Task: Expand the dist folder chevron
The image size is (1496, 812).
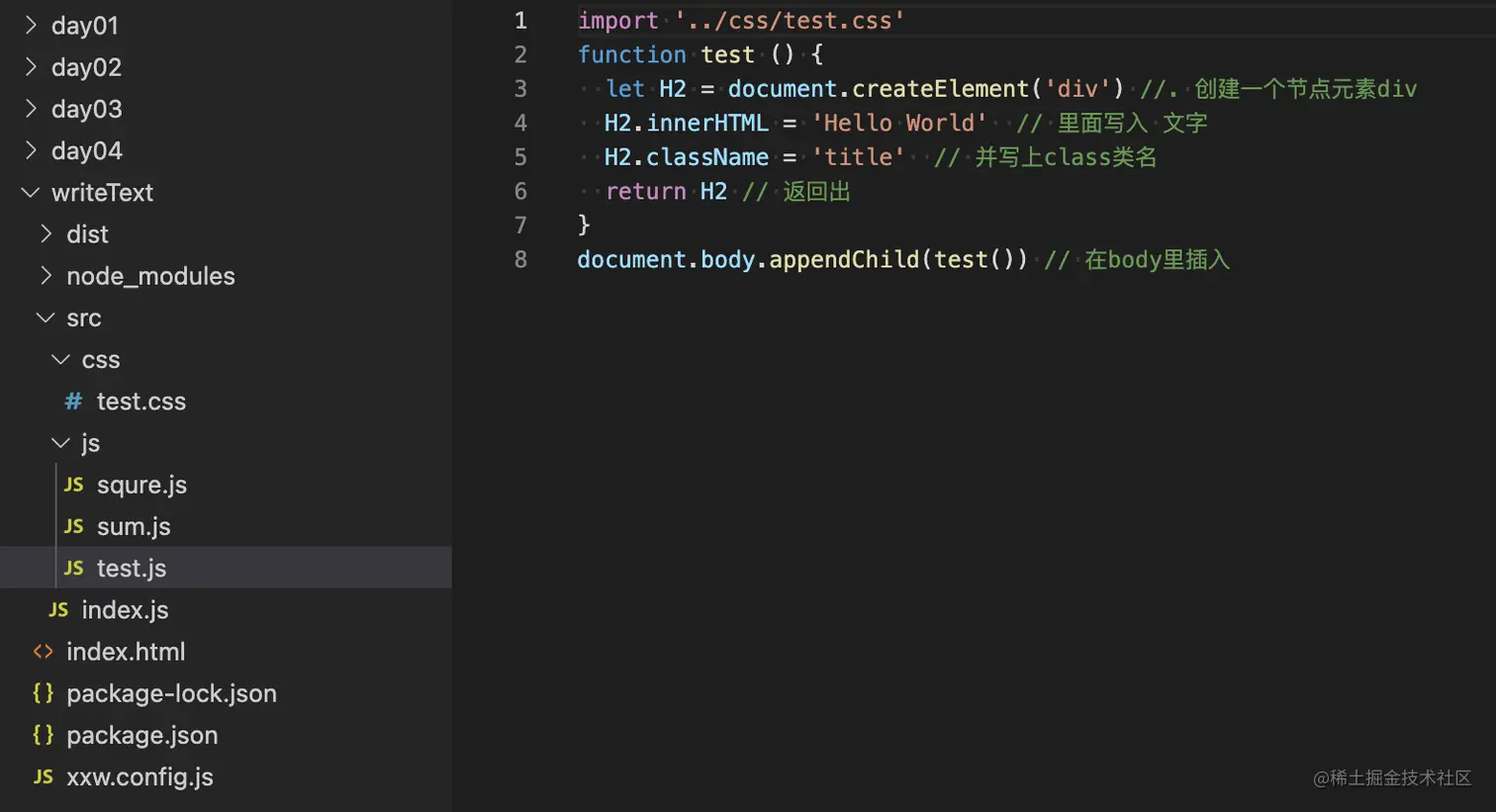Action: click(x=46, y=233)
